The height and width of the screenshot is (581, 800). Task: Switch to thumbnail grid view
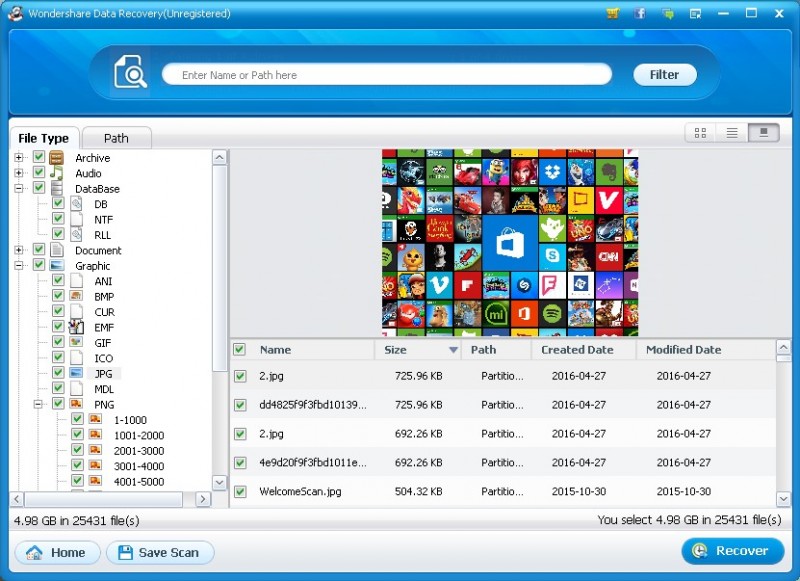click(700, 133)
